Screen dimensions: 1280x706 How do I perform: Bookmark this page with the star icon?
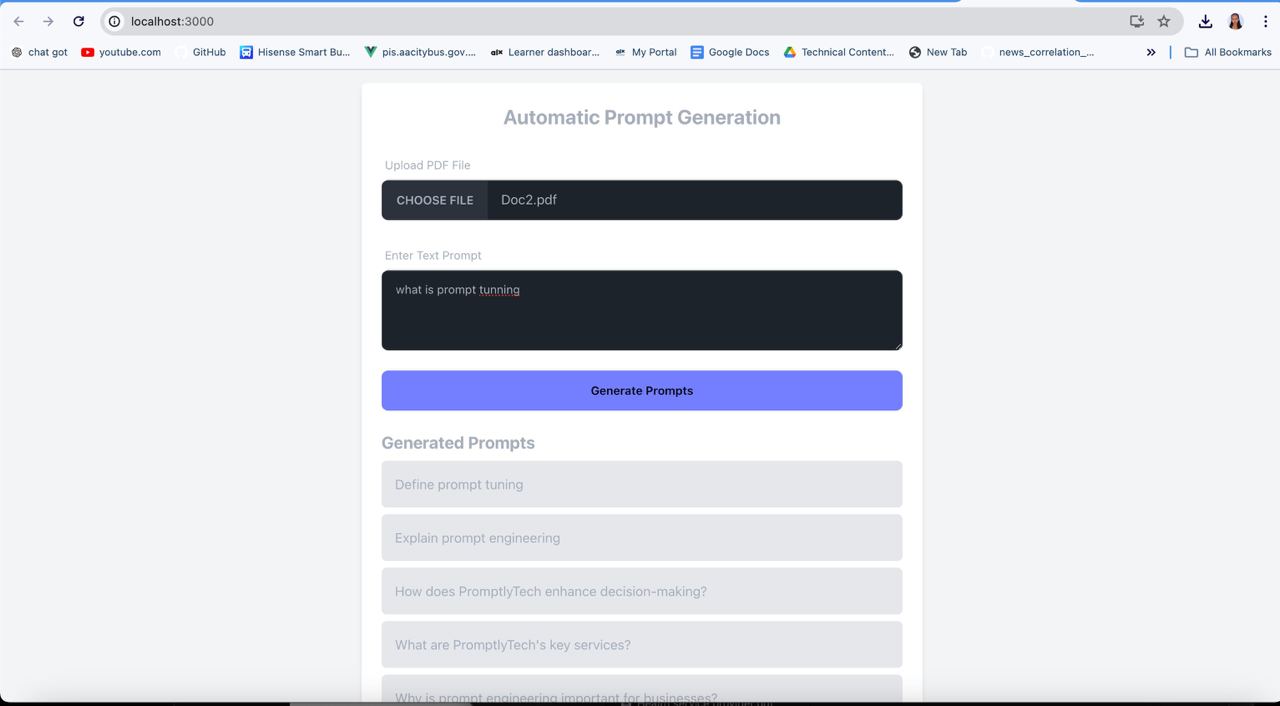(1164, 21)
